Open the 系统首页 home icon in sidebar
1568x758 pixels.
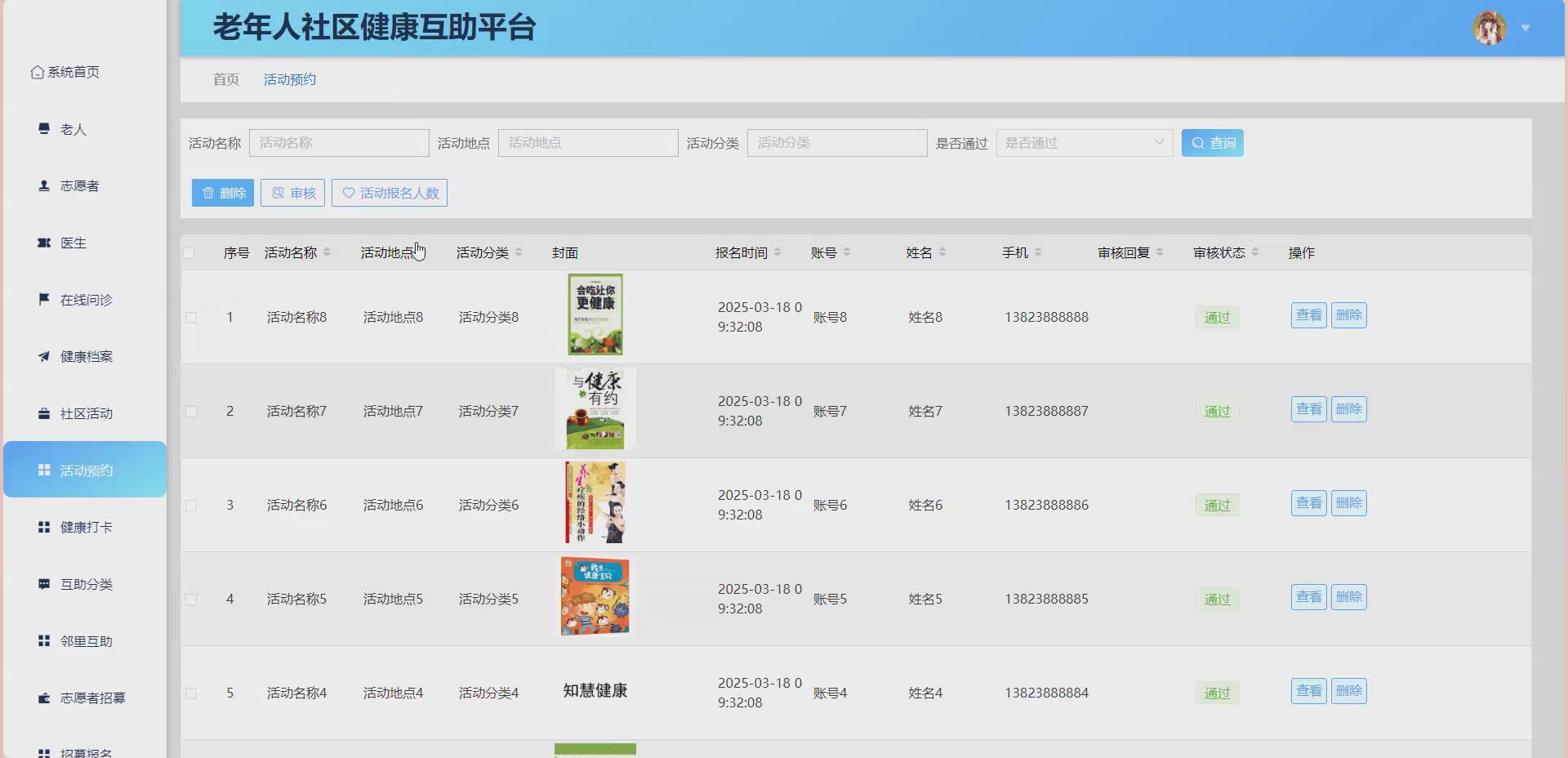[x=37, y=72]
